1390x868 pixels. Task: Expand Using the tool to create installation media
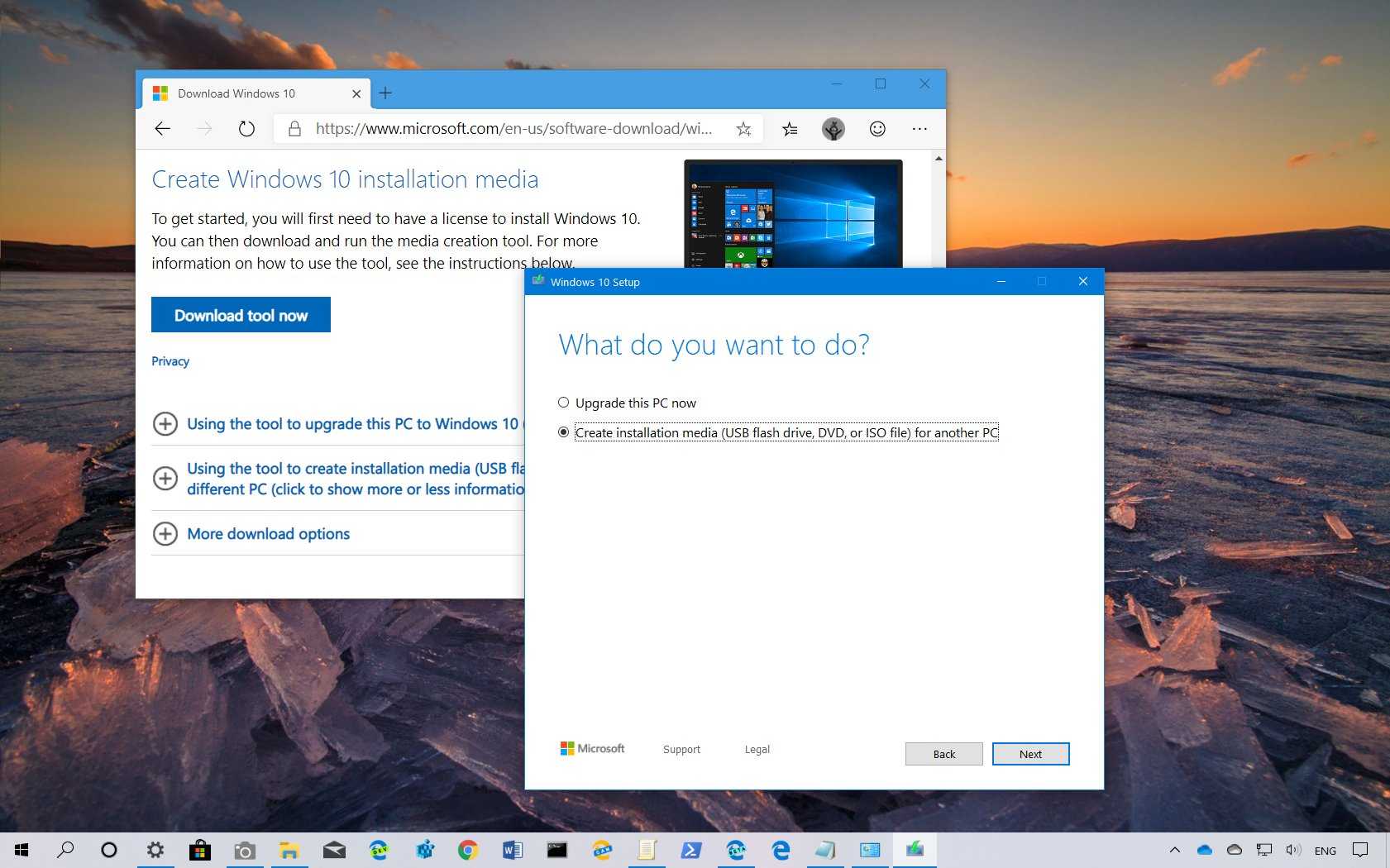click(165, 479)
